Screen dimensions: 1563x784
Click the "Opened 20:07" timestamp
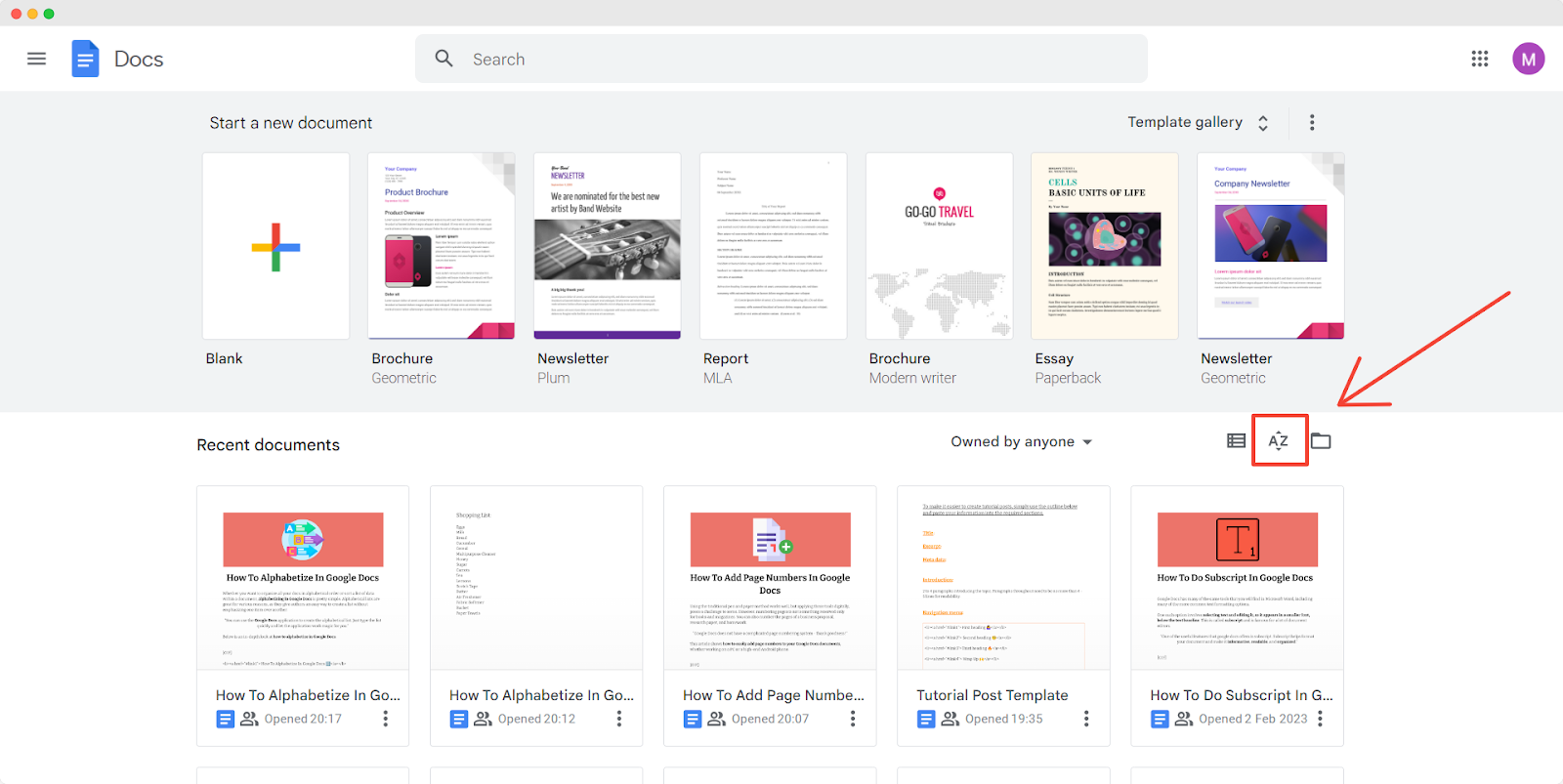(770, 719)
